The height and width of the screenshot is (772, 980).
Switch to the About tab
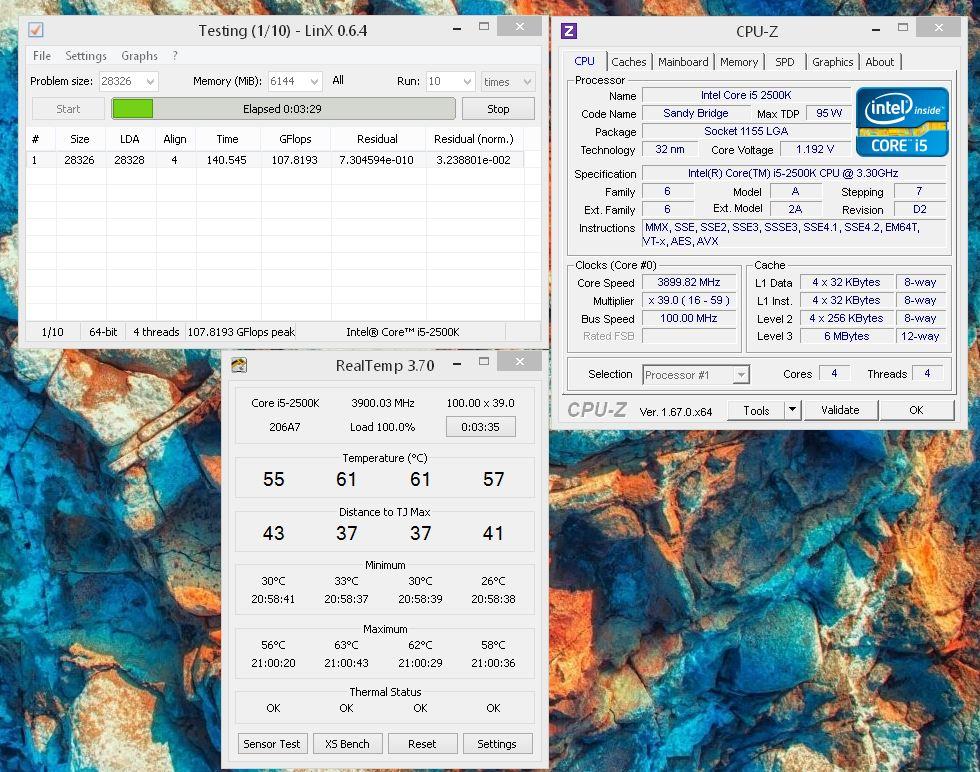(879, 62)
